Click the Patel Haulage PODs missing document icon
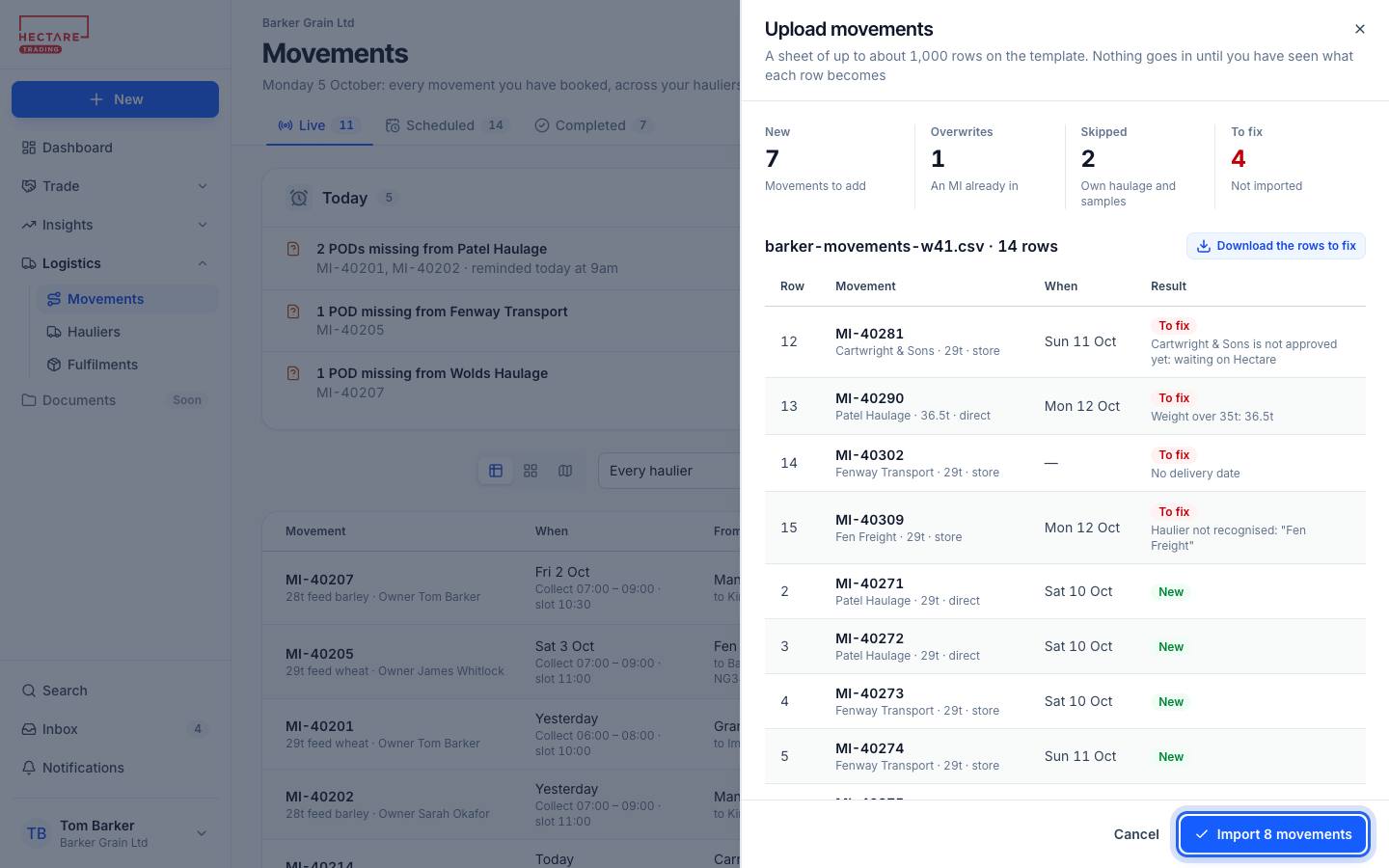1389x868 pixels. coord(293,249)
